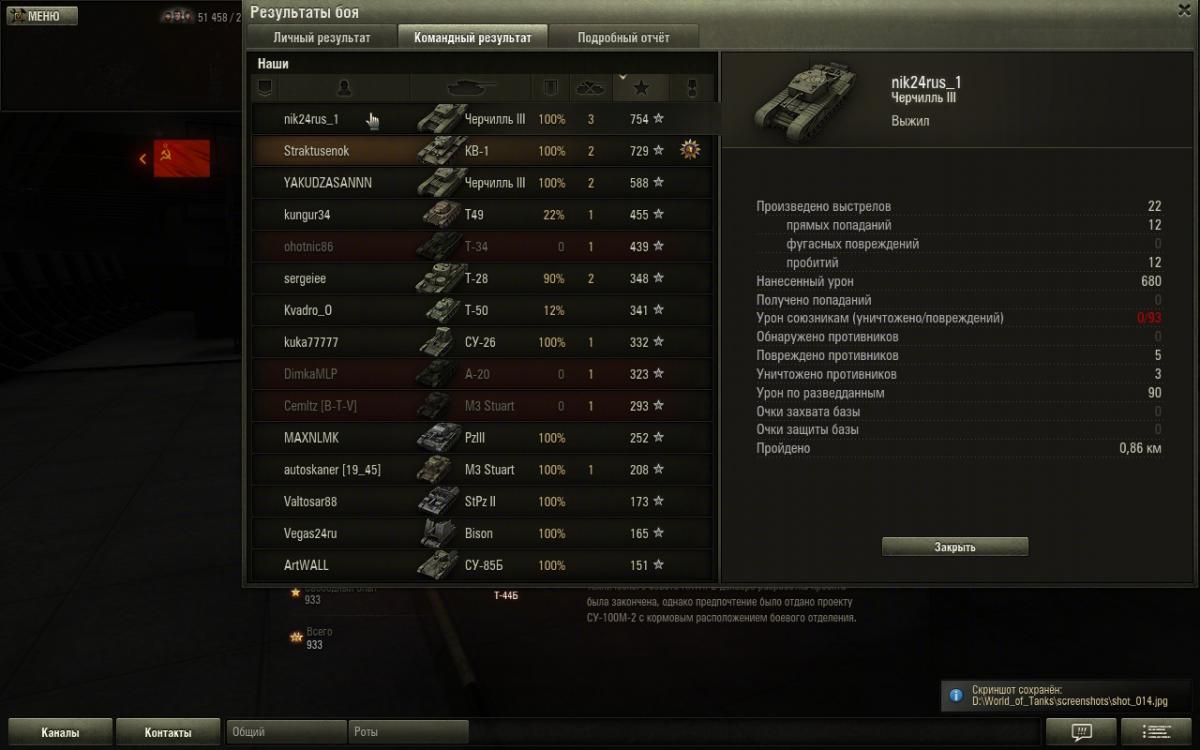Image resolution: width=1200 pixels, height=750 pixels.
Task: Go to previous nation with red arrow
Action: point(143,158)
